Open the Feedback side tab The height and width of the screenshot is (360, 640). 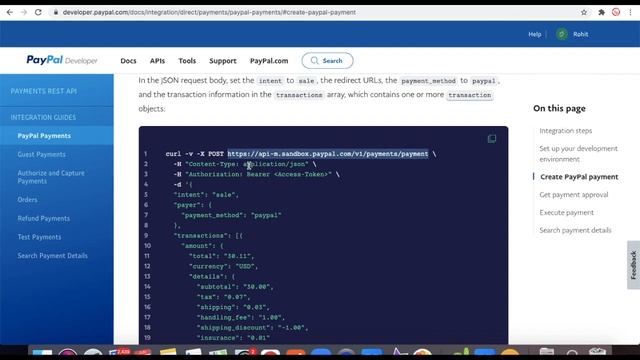pos(633,265)
